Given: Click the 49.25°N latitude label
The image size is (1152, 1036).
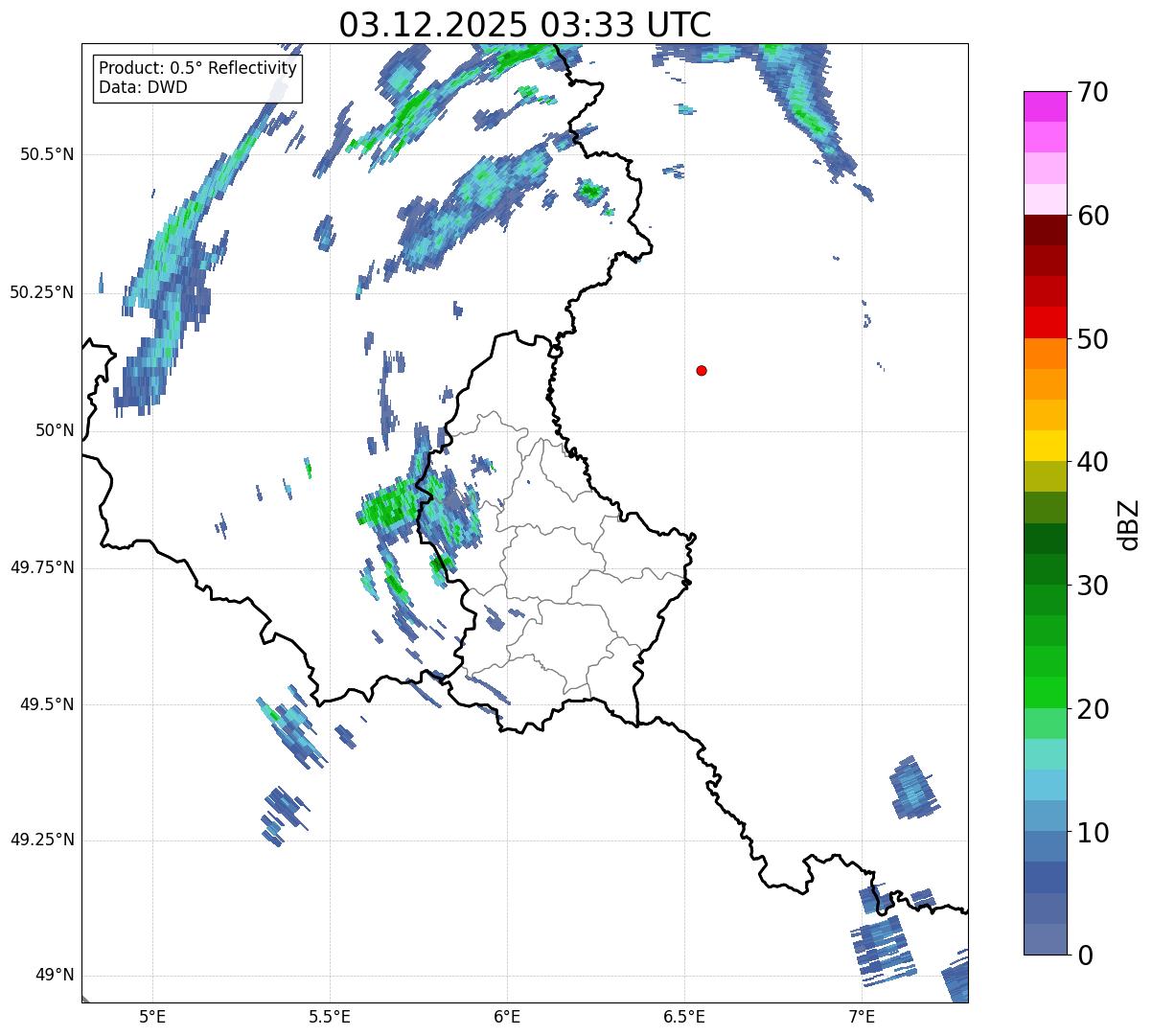Looking at the screenshot, I should tap(42, 840).
